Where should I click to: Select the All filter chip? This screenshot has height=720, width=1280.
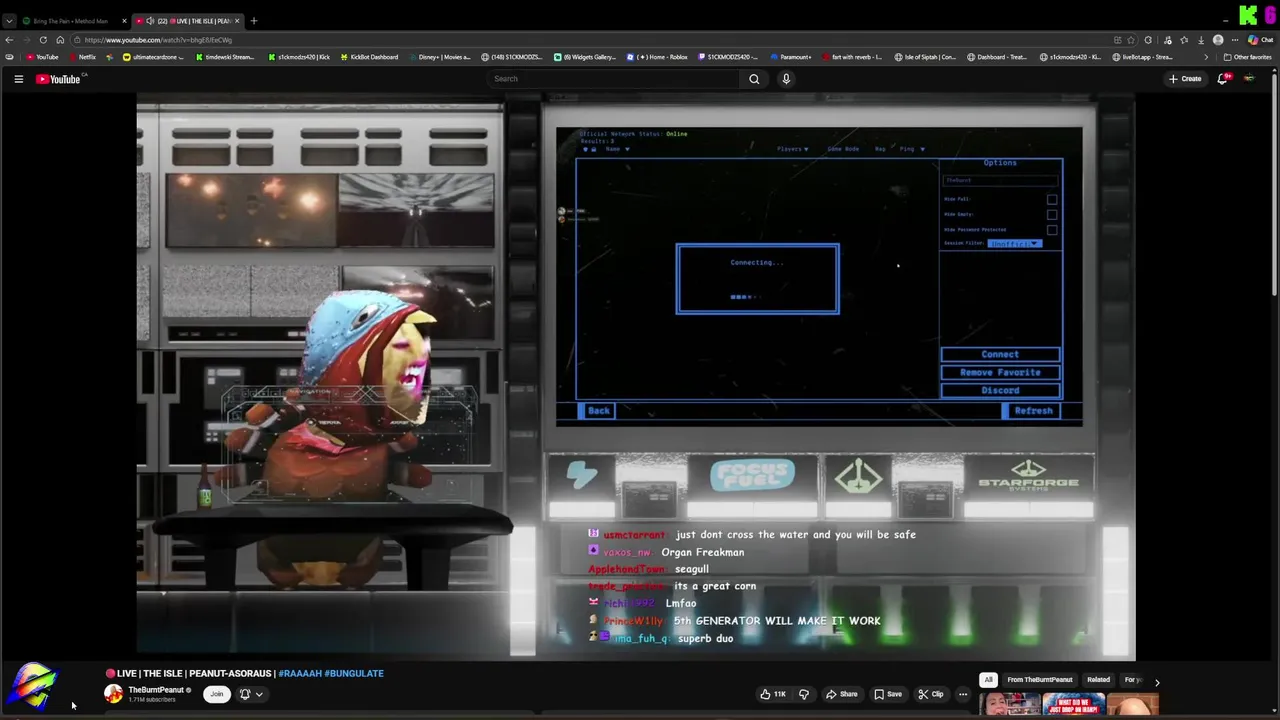988,680
